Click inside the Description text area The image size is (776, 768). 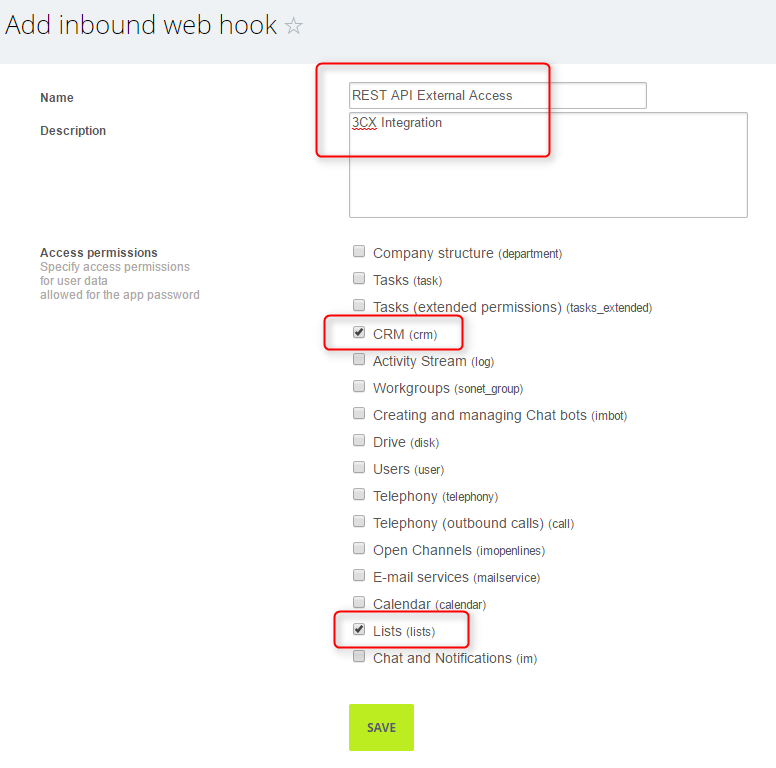(548, 165)
